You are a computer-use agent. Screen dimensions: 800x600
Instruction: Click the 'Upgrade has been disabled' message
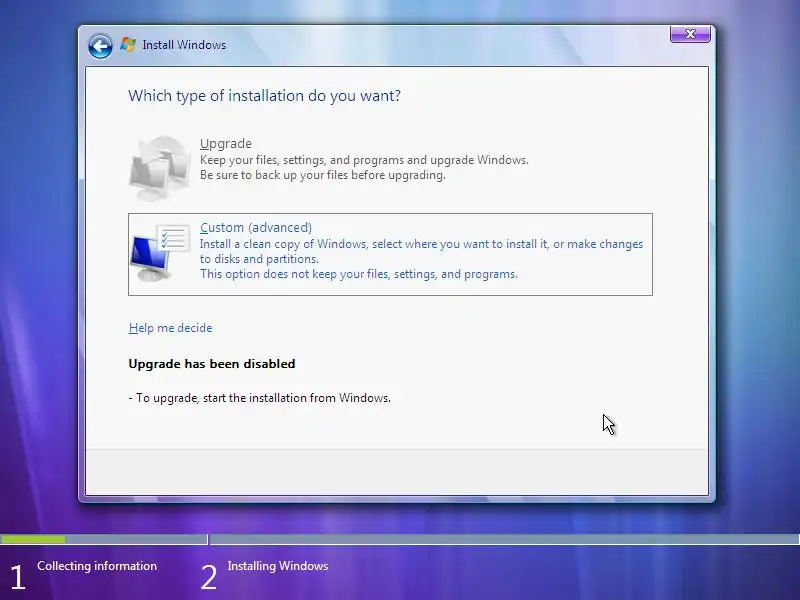point(212,364)
